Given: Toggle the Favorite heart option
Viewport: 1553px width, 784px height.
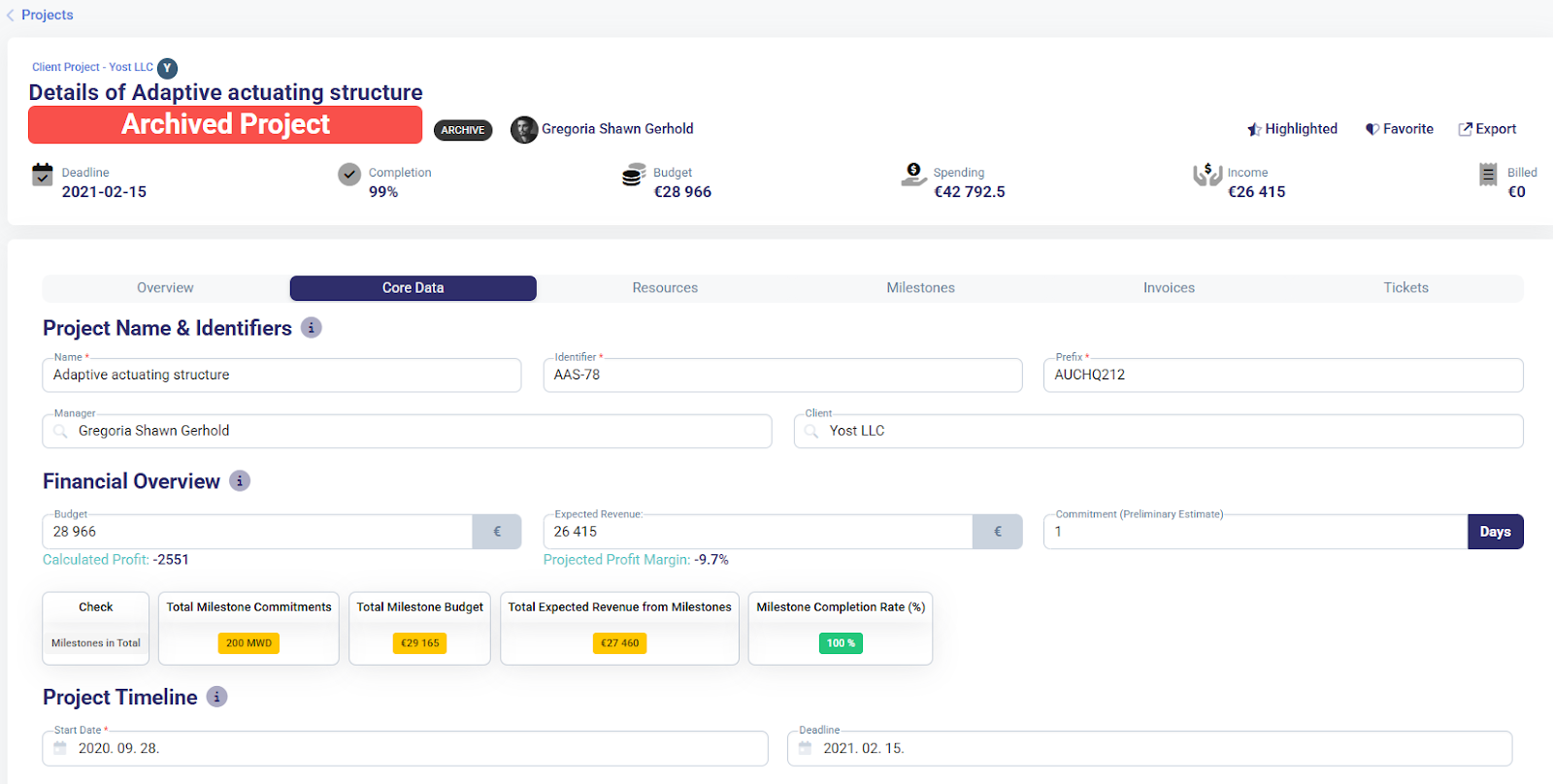Looking at the screenshot, I should (x=1399, y=129).
